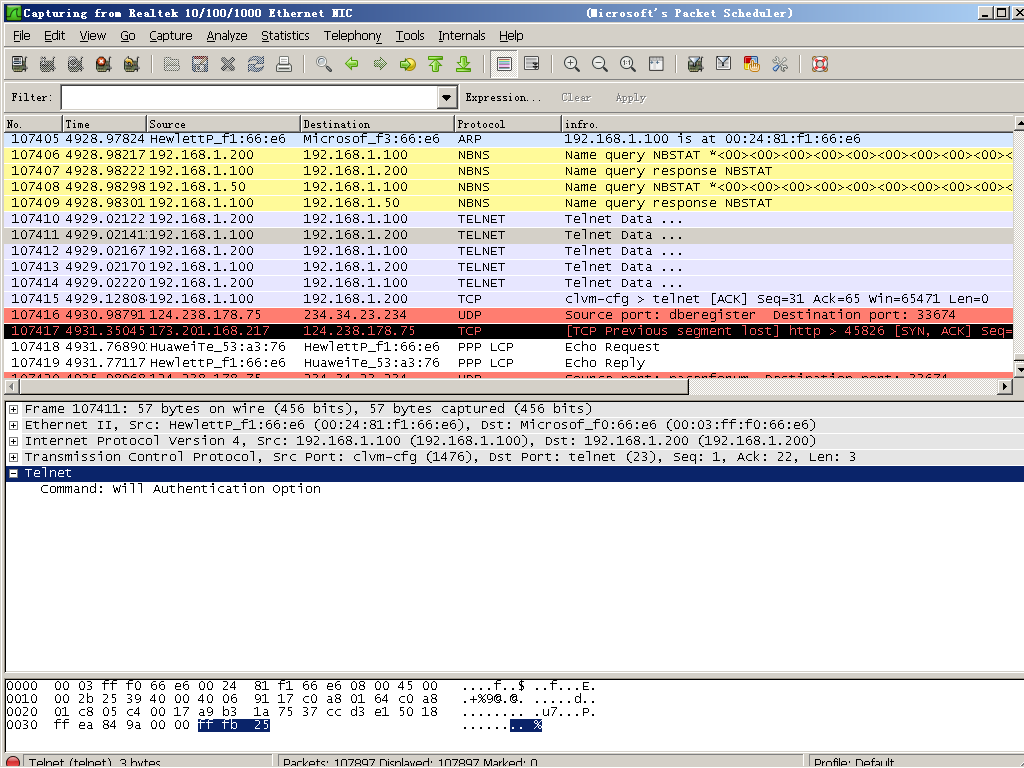Restart the running live capture
The height and width of the screenshot is (768, 1024).
pos(131,64)
